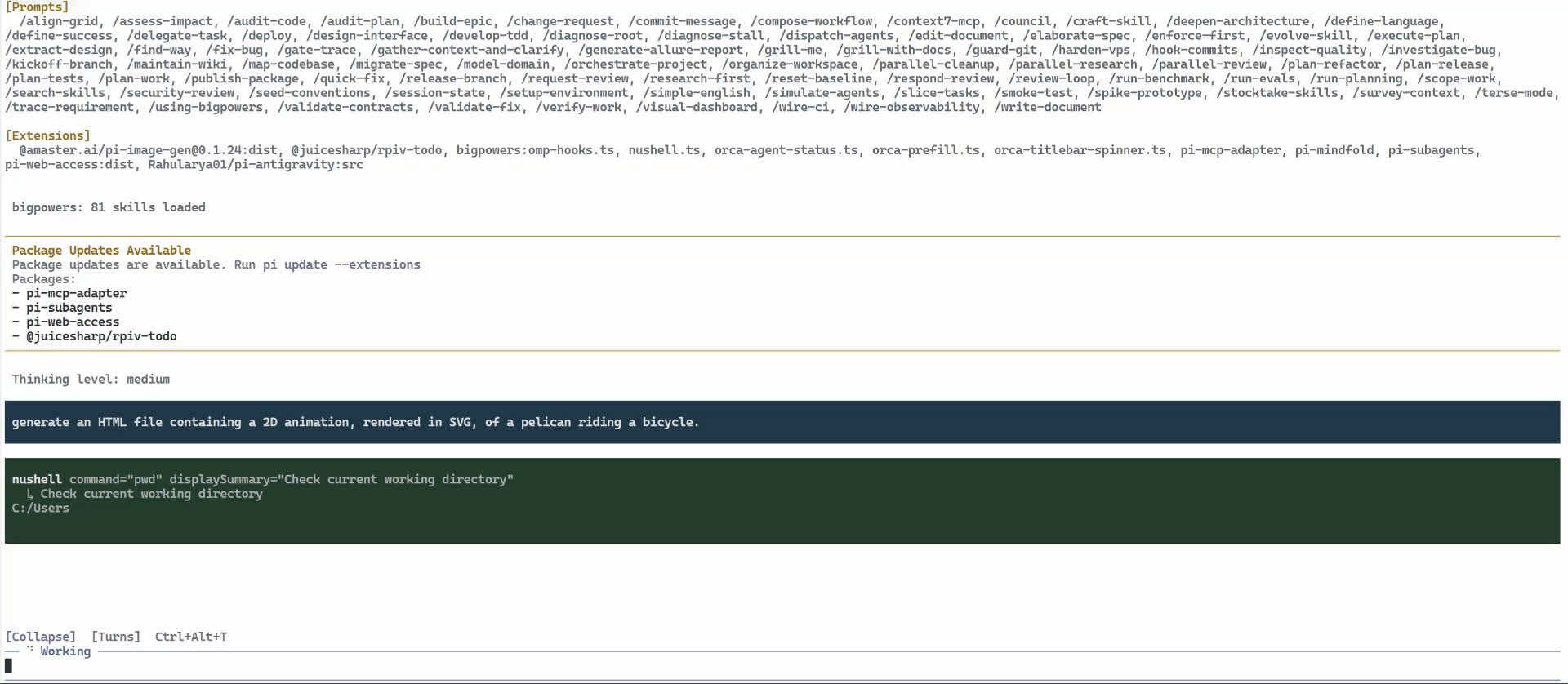Click the [Prompts] section header
Screen dimensions: 1568x684
37,7
